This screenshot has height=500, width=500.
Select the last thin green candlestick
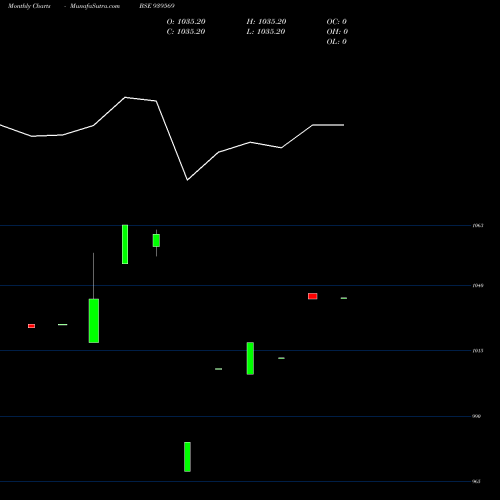pos(344,298)
